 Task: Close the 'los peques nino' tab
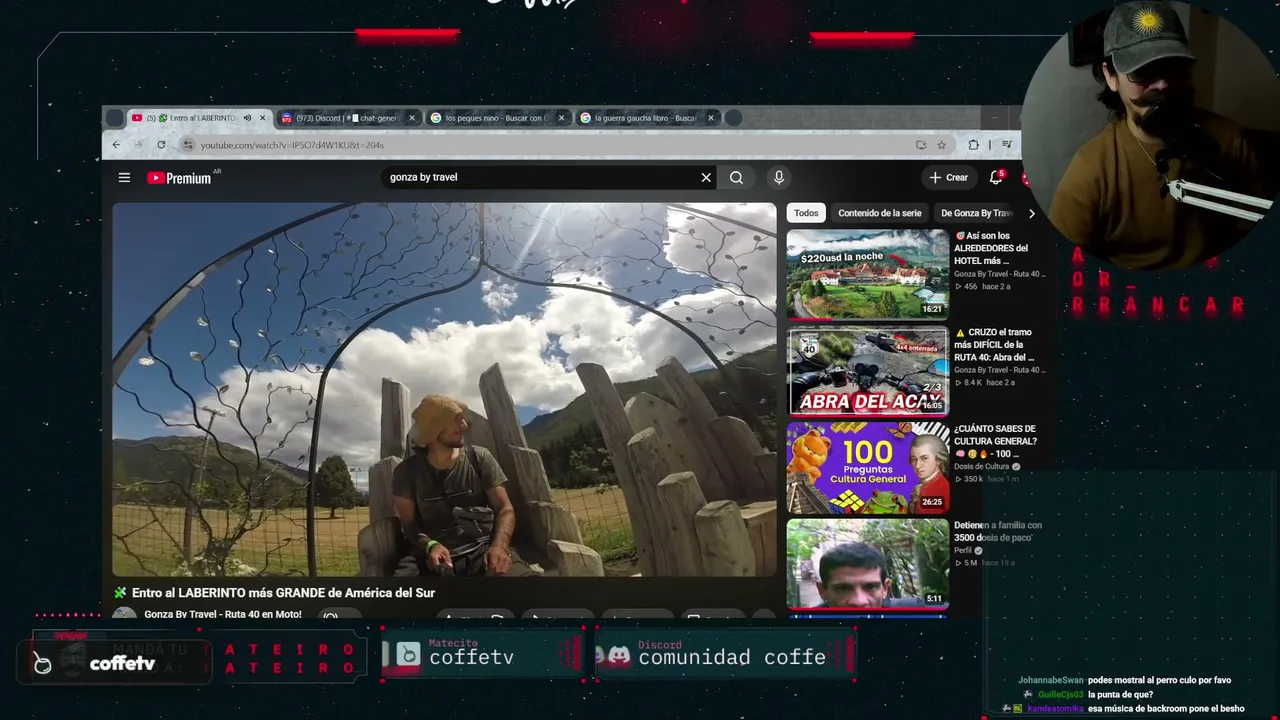pos(561,118)
